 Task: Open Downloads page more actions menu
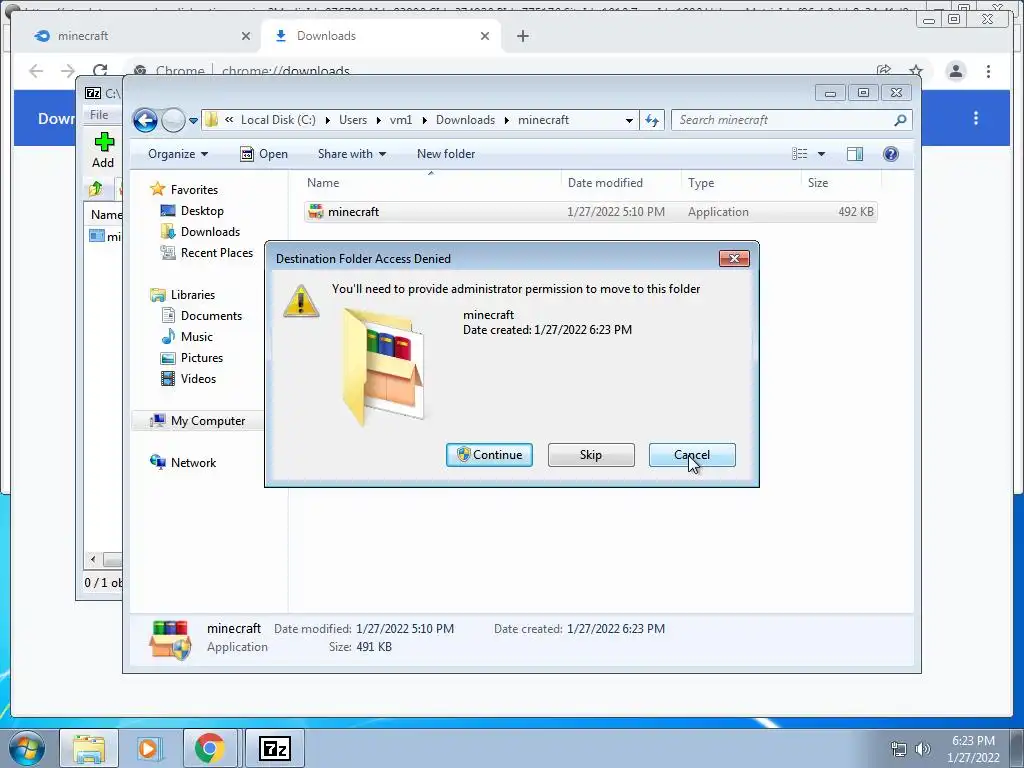coord(976,118)
